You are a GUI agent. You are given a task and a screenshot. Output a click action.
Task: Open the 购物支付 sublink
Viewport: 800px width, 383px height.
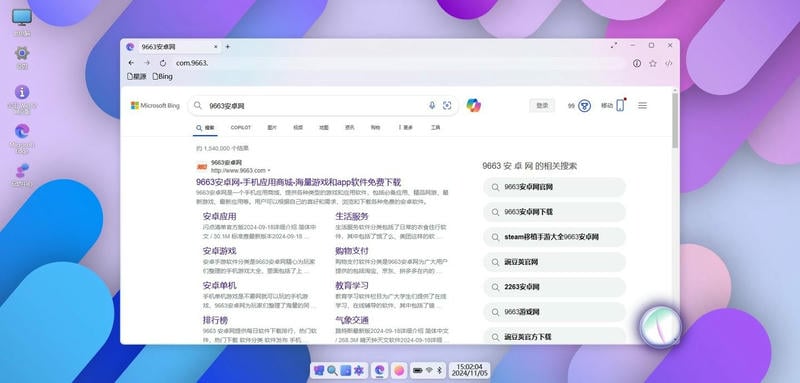point(352,251)
